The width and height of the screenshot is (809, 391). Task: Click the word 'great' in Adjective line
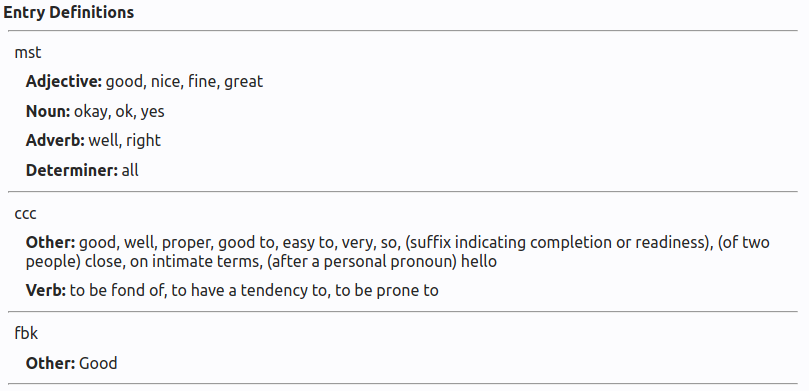(244, 82)
